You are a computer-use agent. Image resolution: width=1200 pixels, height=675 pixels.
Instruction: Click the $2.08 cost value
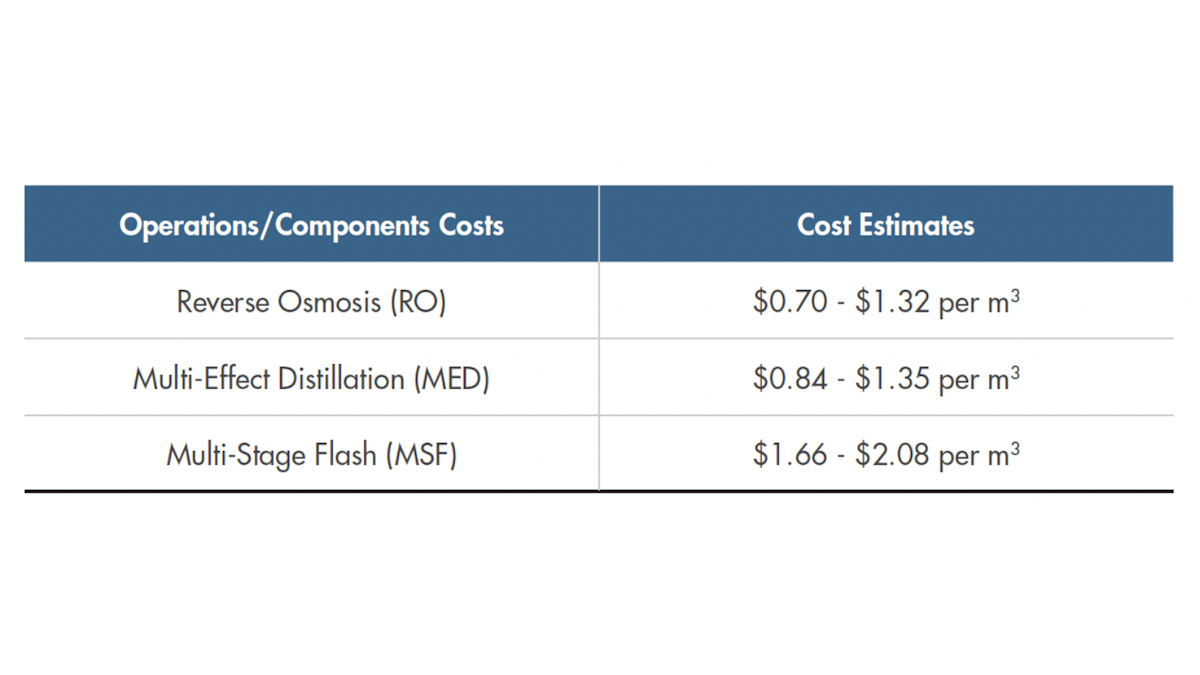click(892, 456)
